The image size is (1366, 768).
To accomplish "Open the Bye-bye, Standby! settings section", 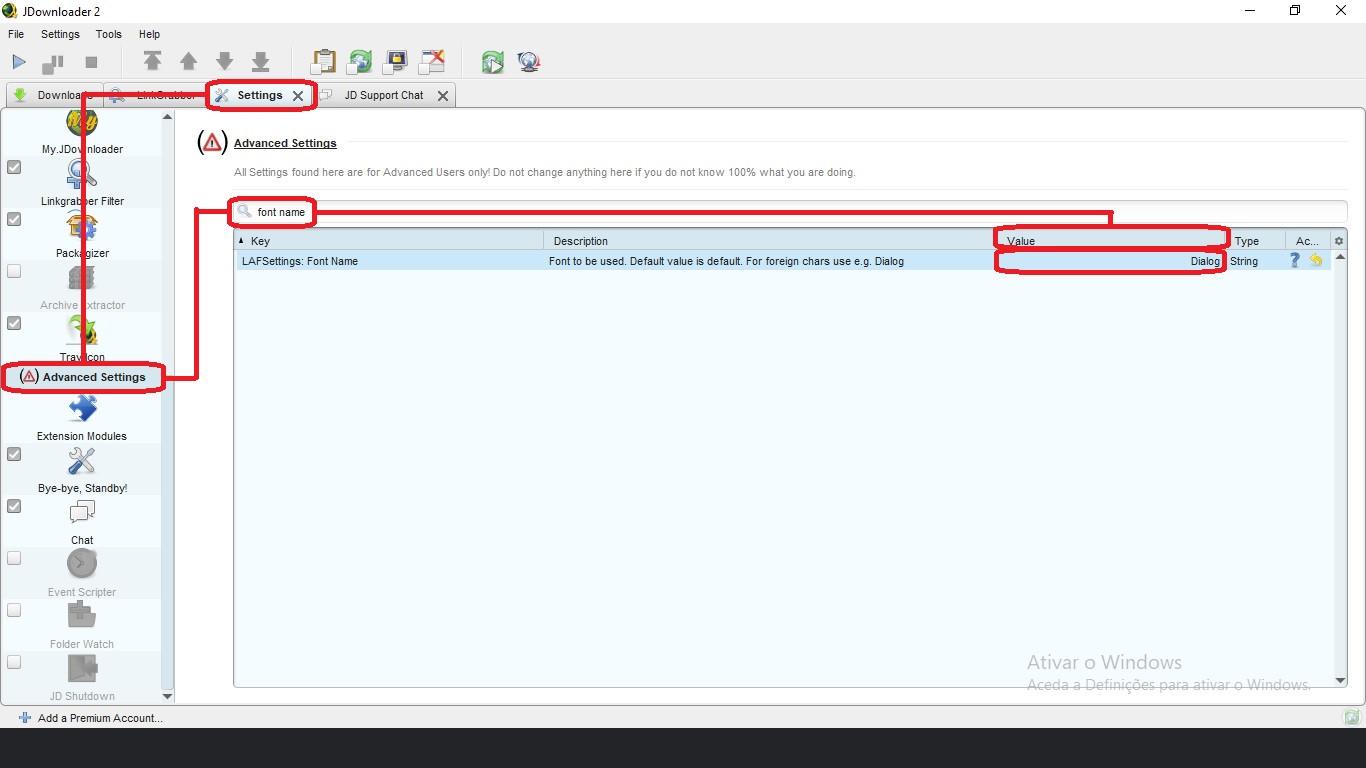I will (x=82, y=470).
